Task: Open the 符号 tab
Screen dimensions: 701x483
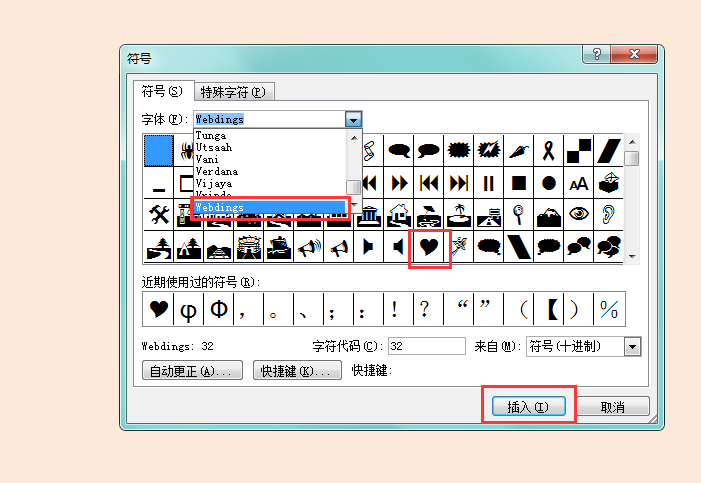Action: pos(163,91)
